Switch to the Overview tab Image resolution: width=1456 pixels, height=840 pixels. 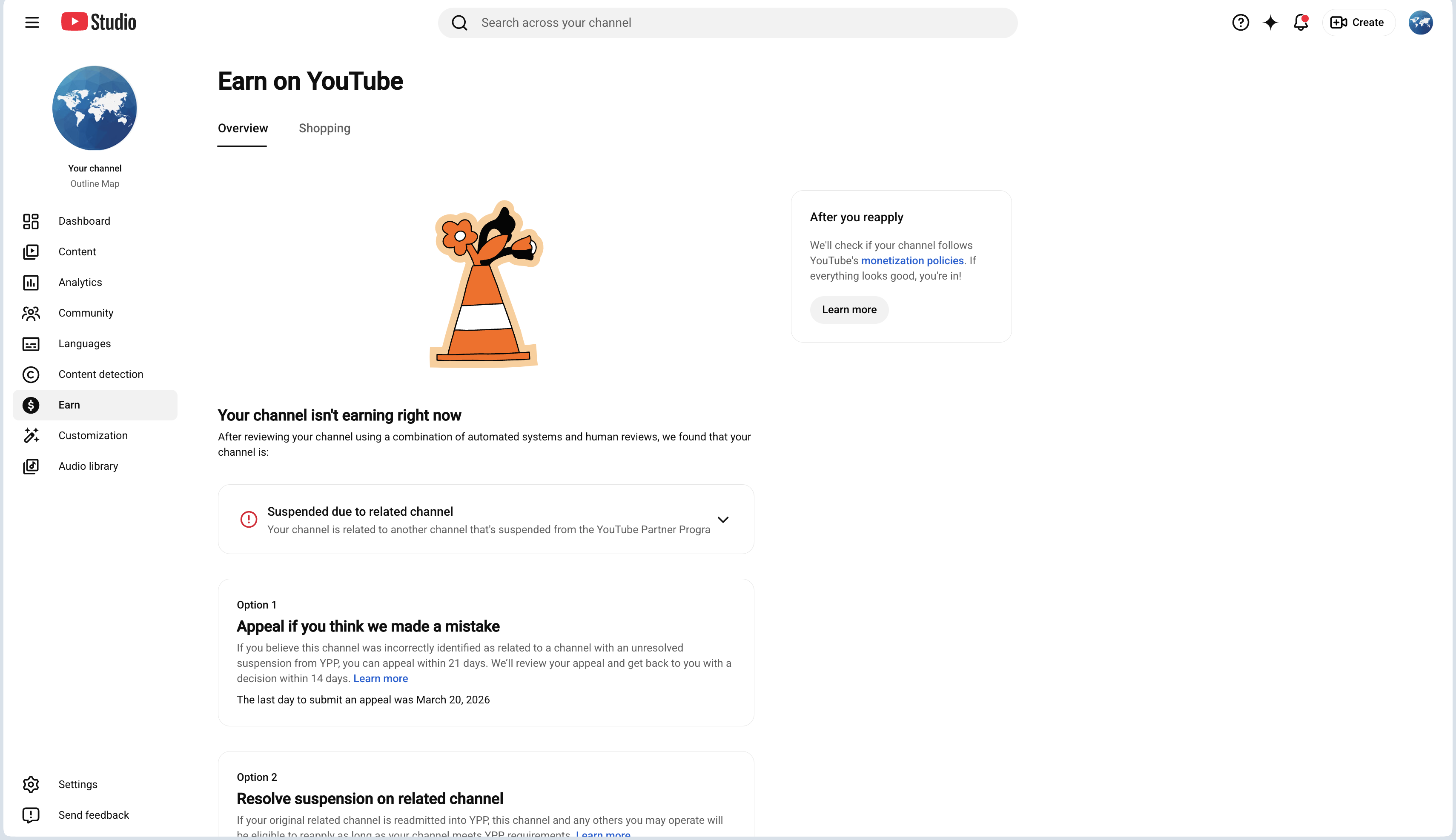point(242,128)
